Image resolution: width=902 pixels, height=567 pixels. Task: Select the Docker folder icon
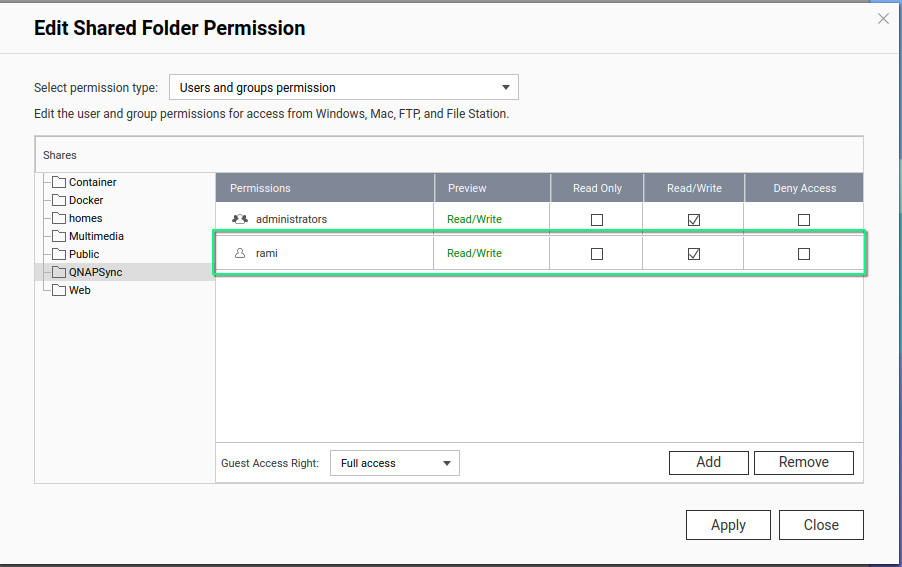coord(59,200)
